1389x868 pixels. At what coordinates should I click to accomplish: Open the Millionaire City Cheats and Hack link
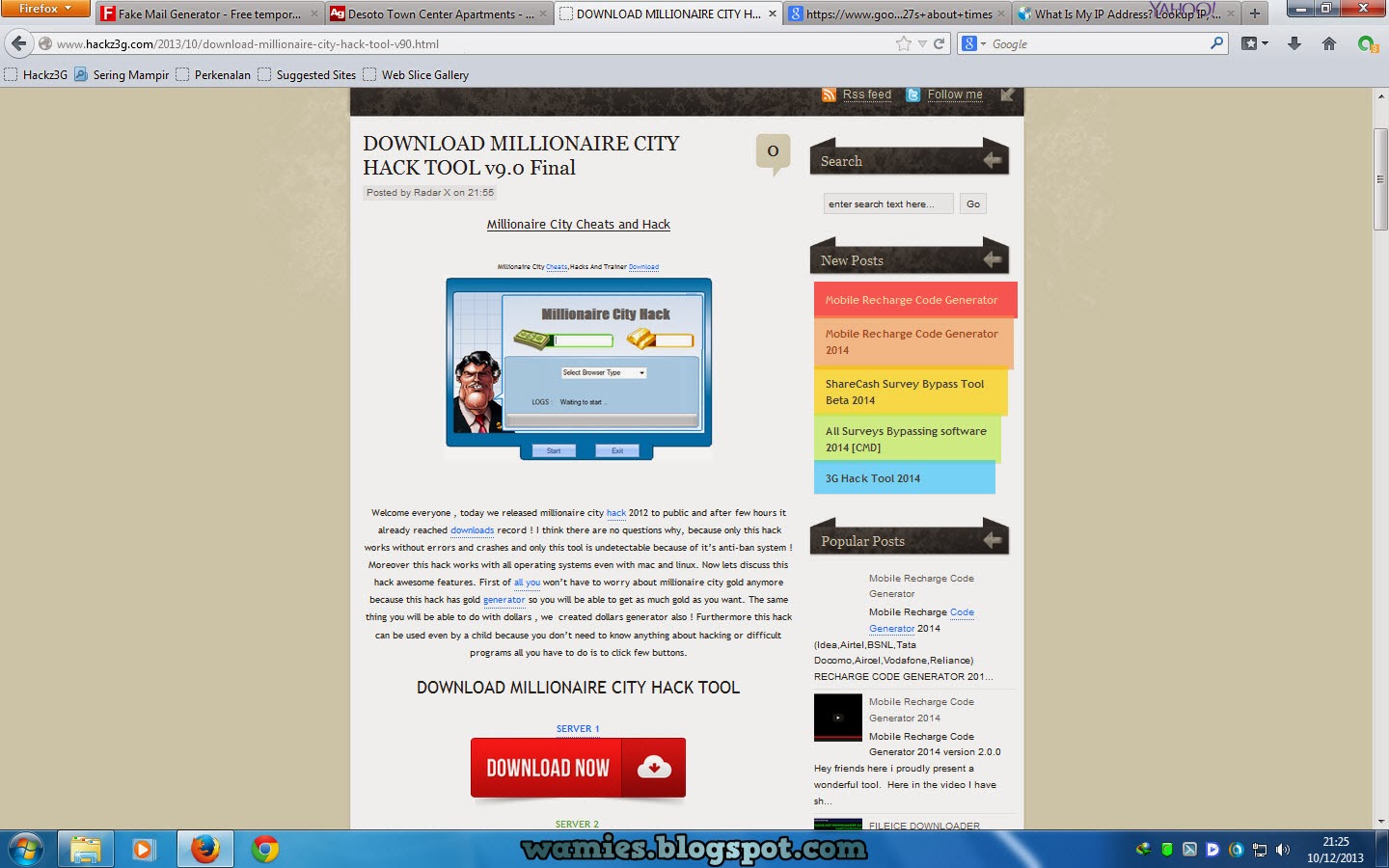point(578,224)
